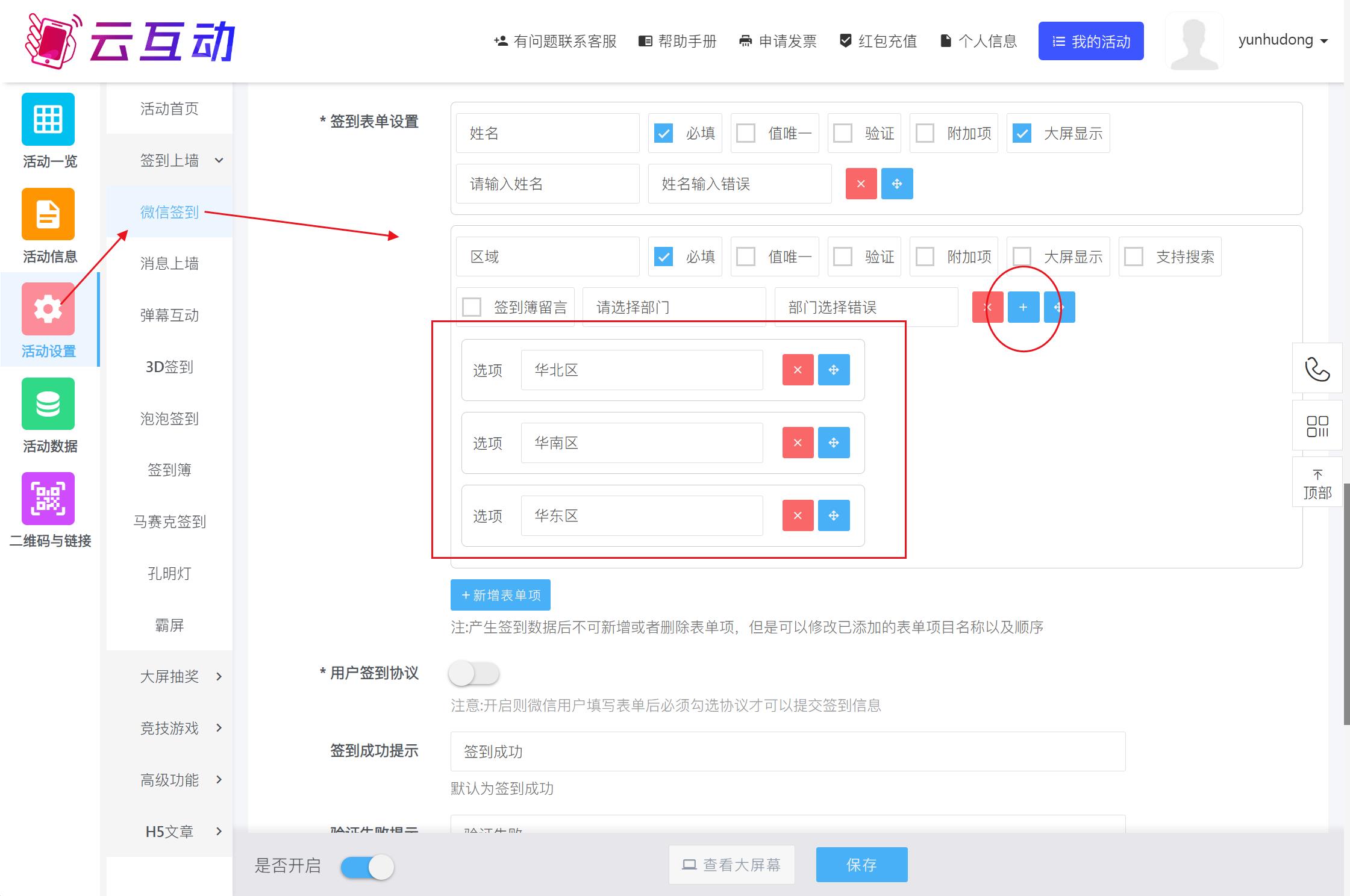Open the 二维码与链接 QR icon

point(48,499)
